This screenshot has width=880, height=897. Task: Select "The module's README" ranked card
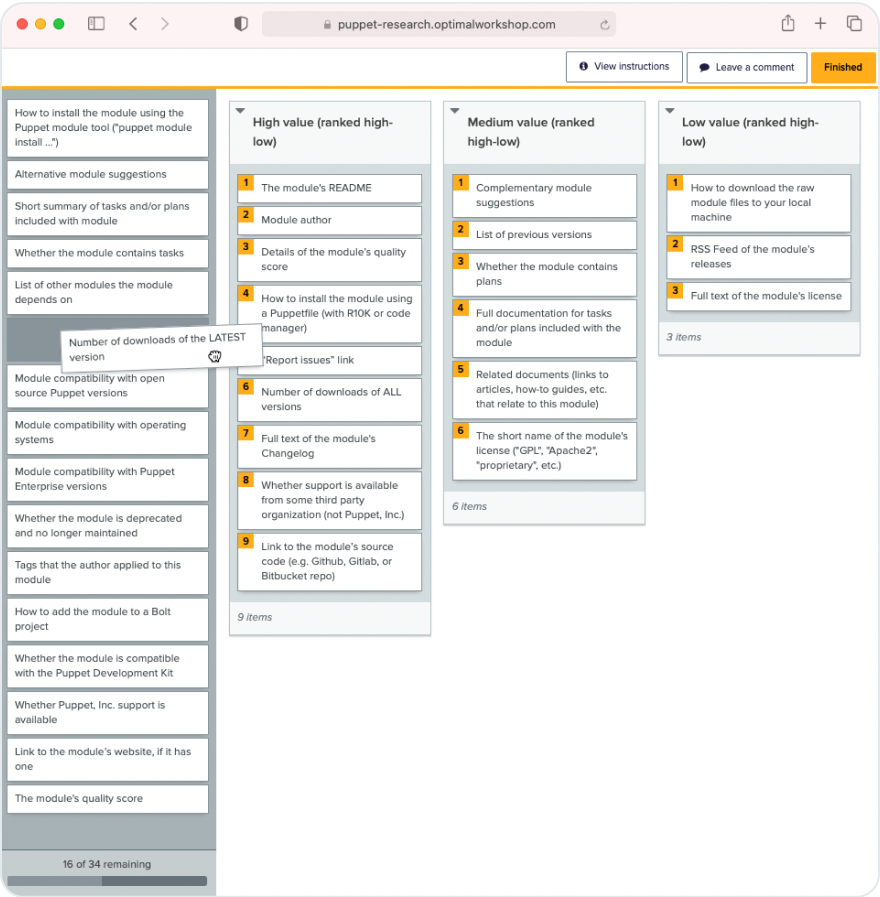(329, 188)
